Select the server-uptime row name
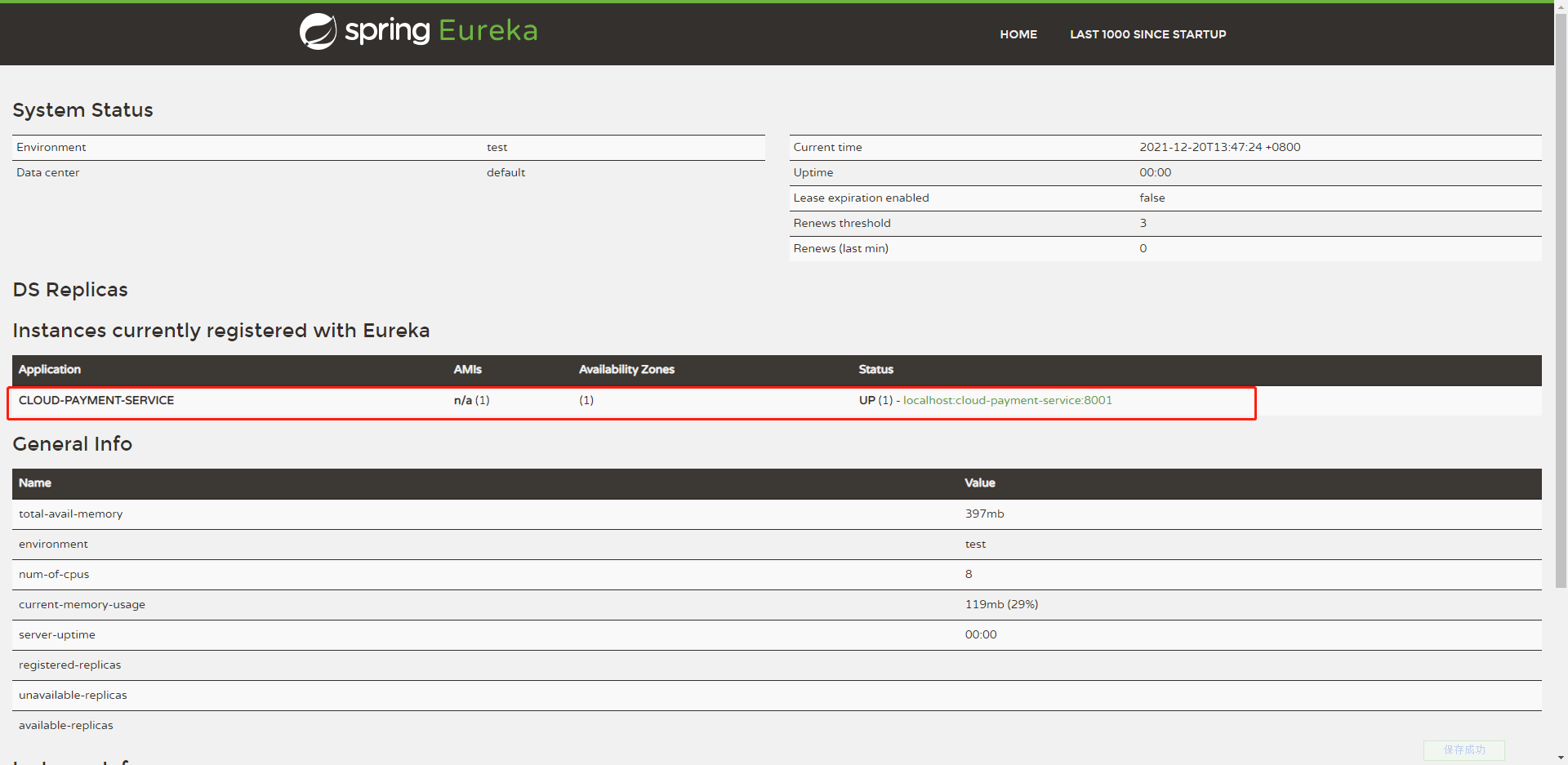 (x=57, y=634)
